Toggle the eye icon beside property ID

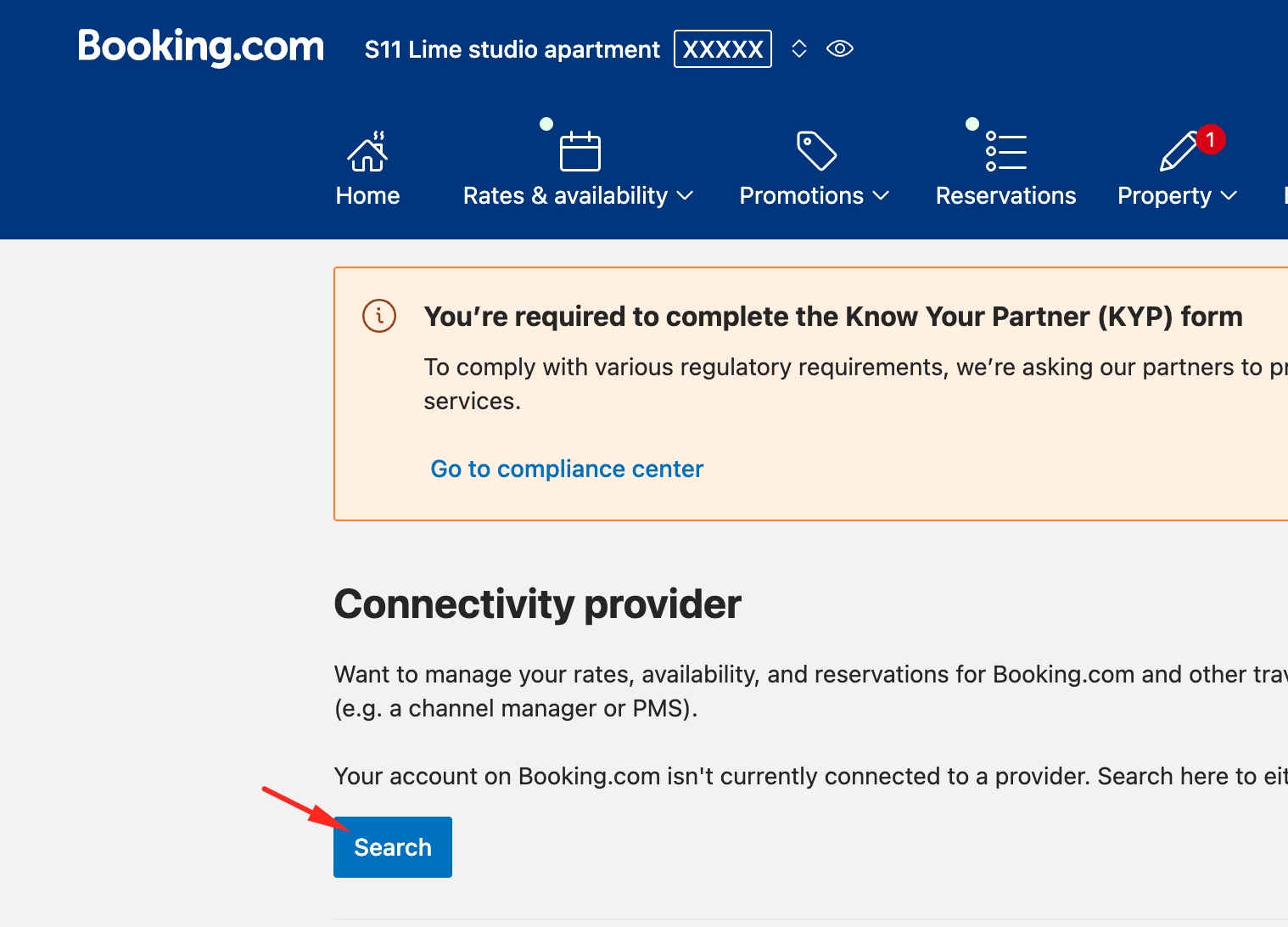pos(839,48)
